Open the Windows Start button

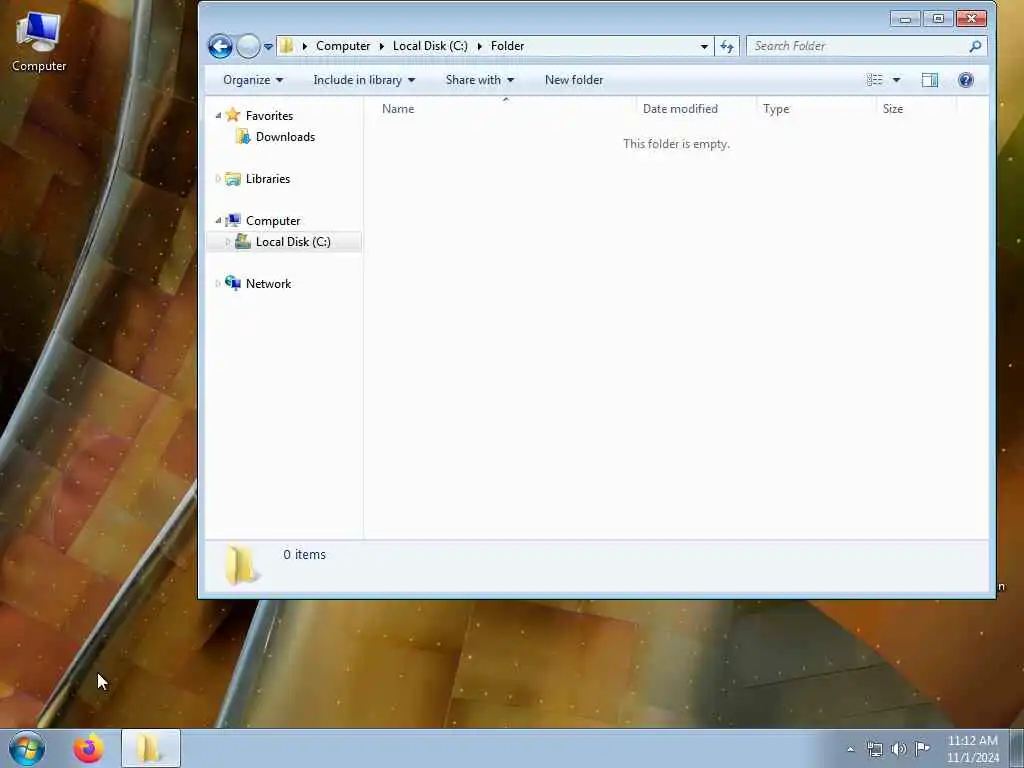pyautogui.click(x=27, y=748)
